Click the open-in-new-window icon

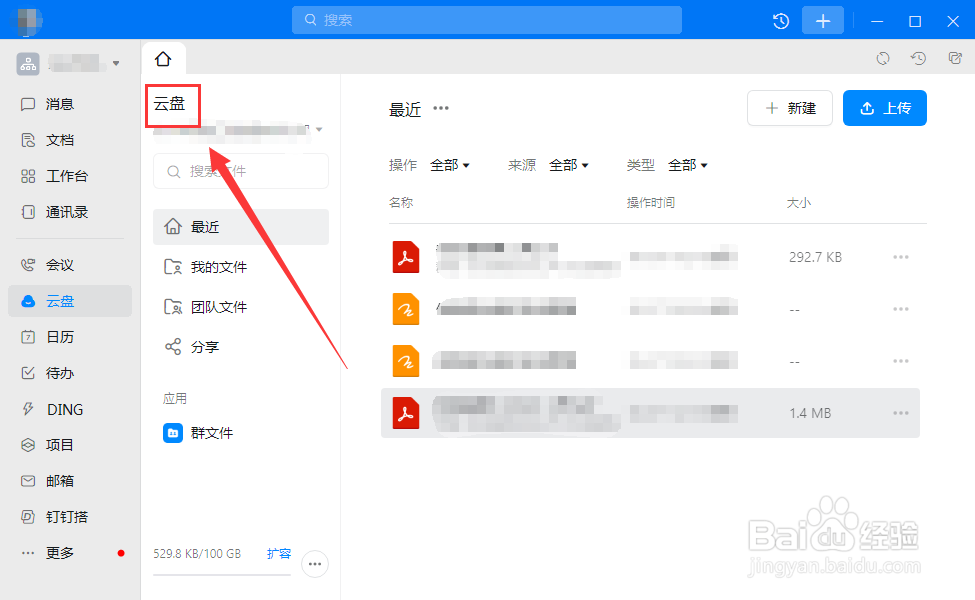coord(955,58)
